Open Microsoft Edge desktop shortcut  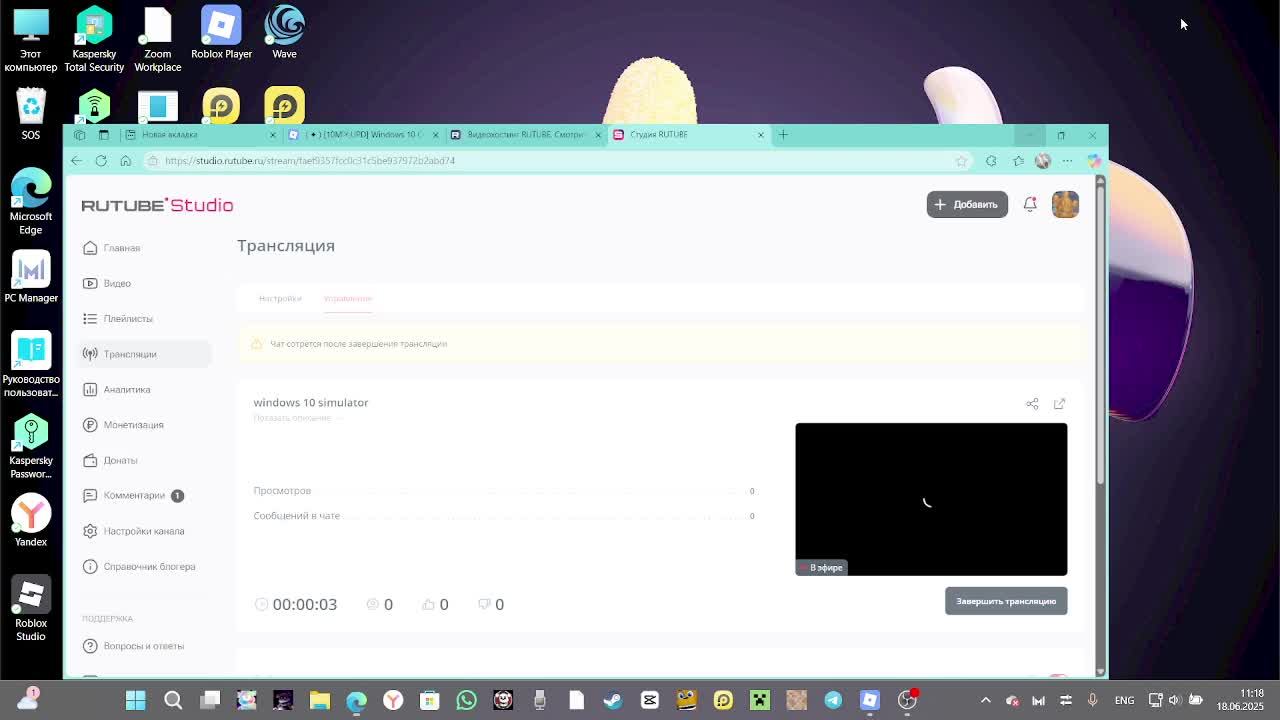point(31,201)
